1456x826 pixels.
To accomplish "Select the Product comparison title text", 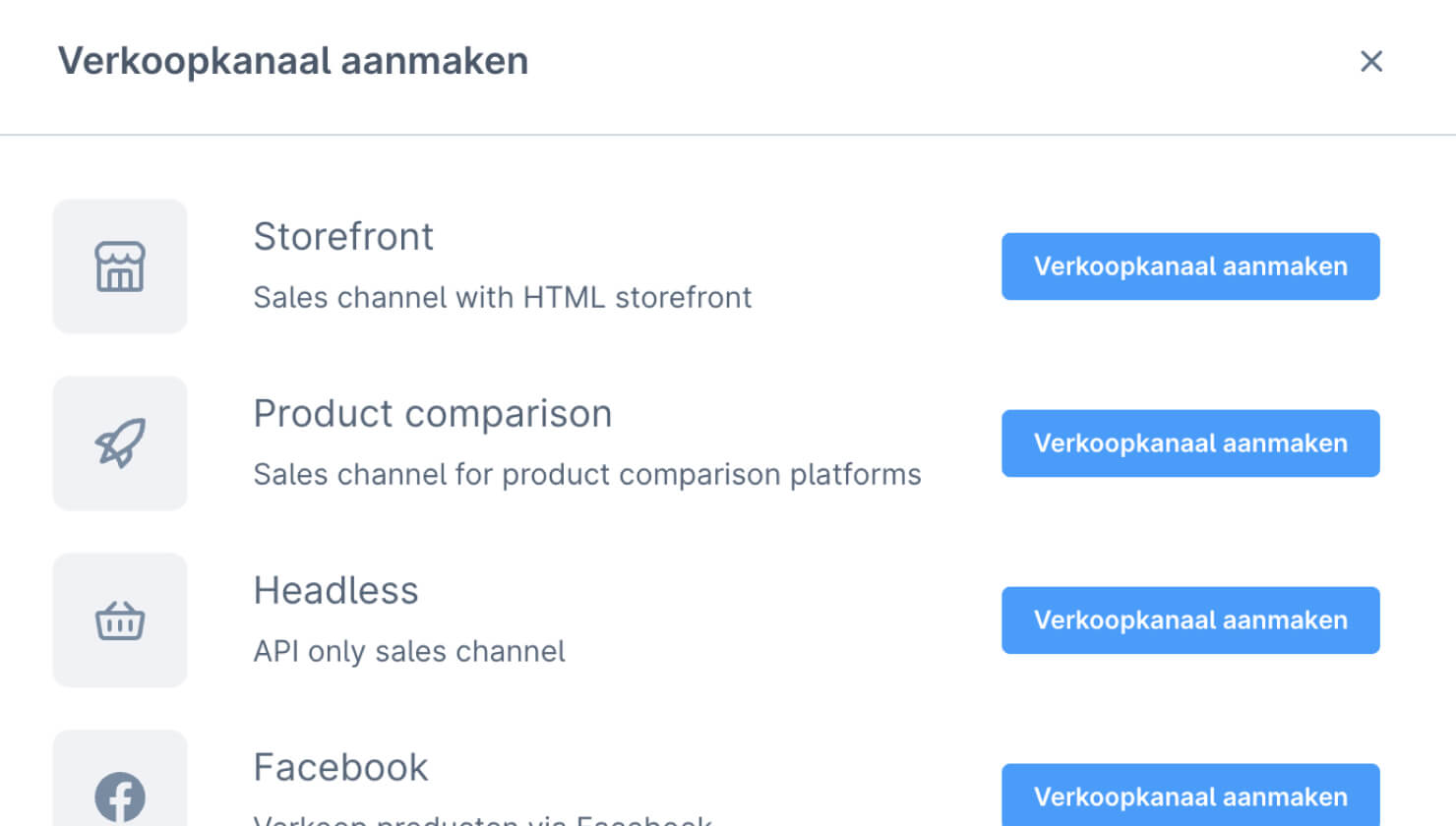I will coord(433,414).
